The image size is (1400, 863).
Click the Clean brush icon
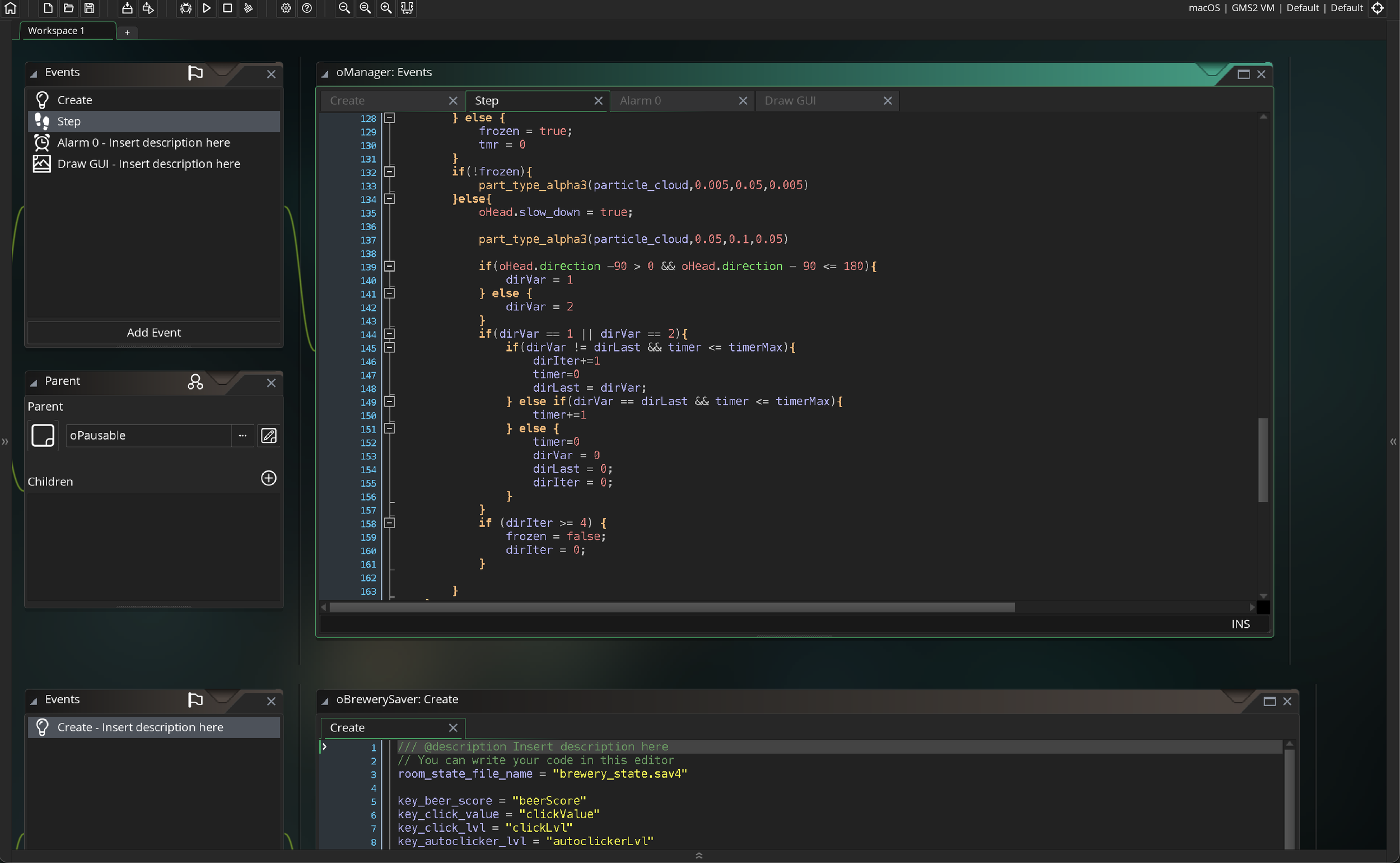tap(248, 8)
